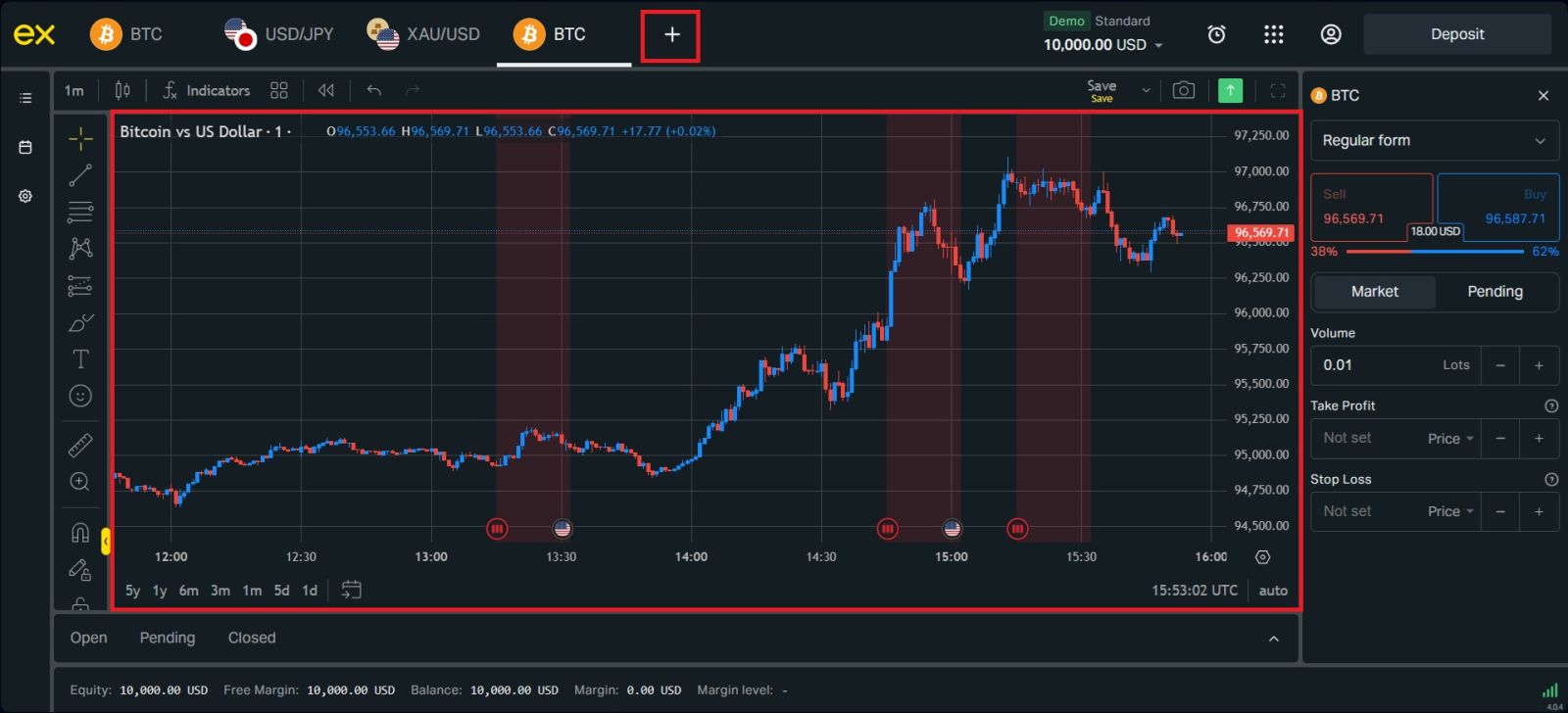The height and width of the screenshot is (713, 1568).
Task: Expand the Regular form dropdown
Action: click(x=1434, y=141)
